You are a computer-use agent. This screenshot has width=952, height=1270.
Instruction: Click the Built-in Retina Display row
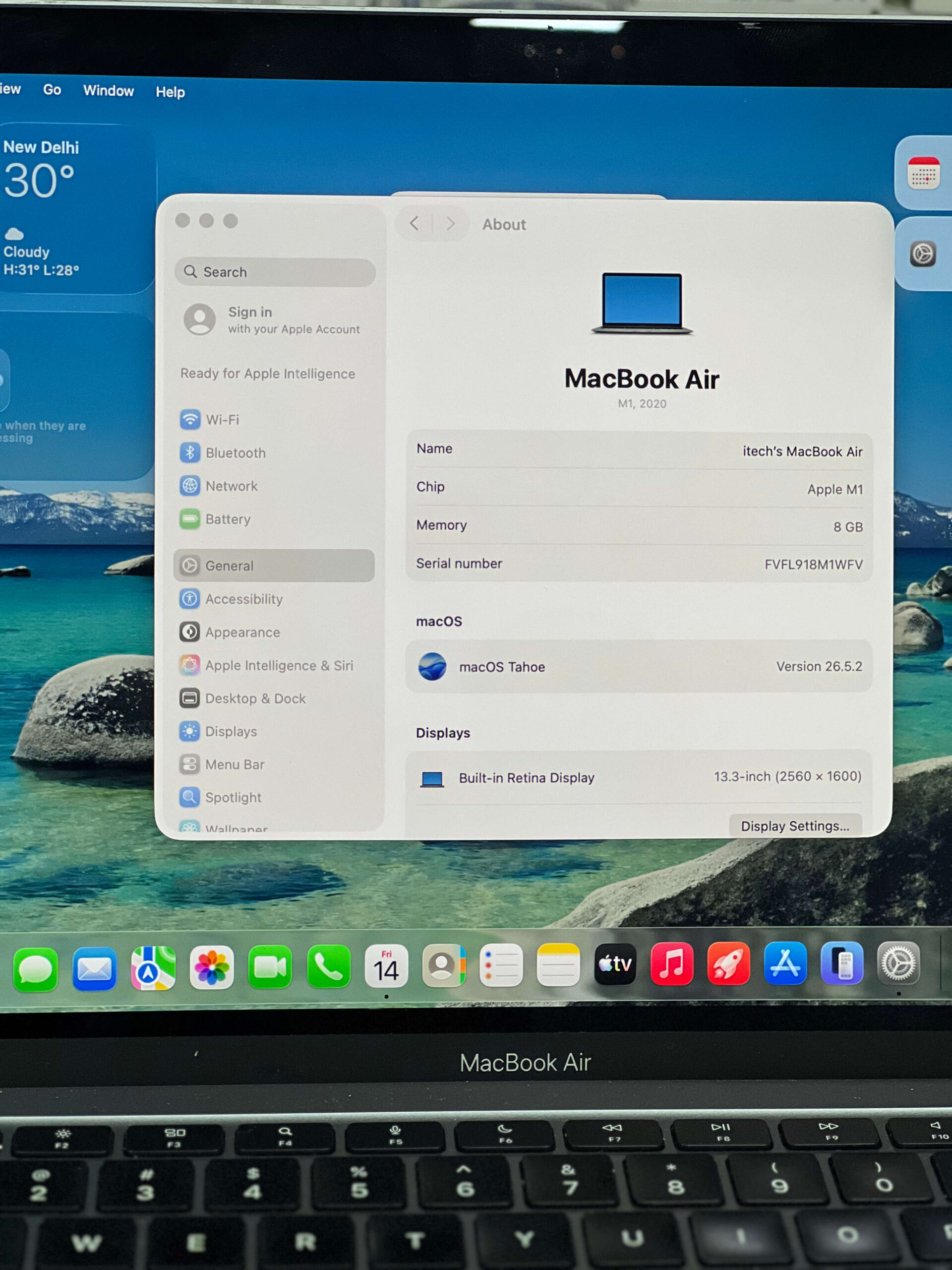click(x=639, y=778)
